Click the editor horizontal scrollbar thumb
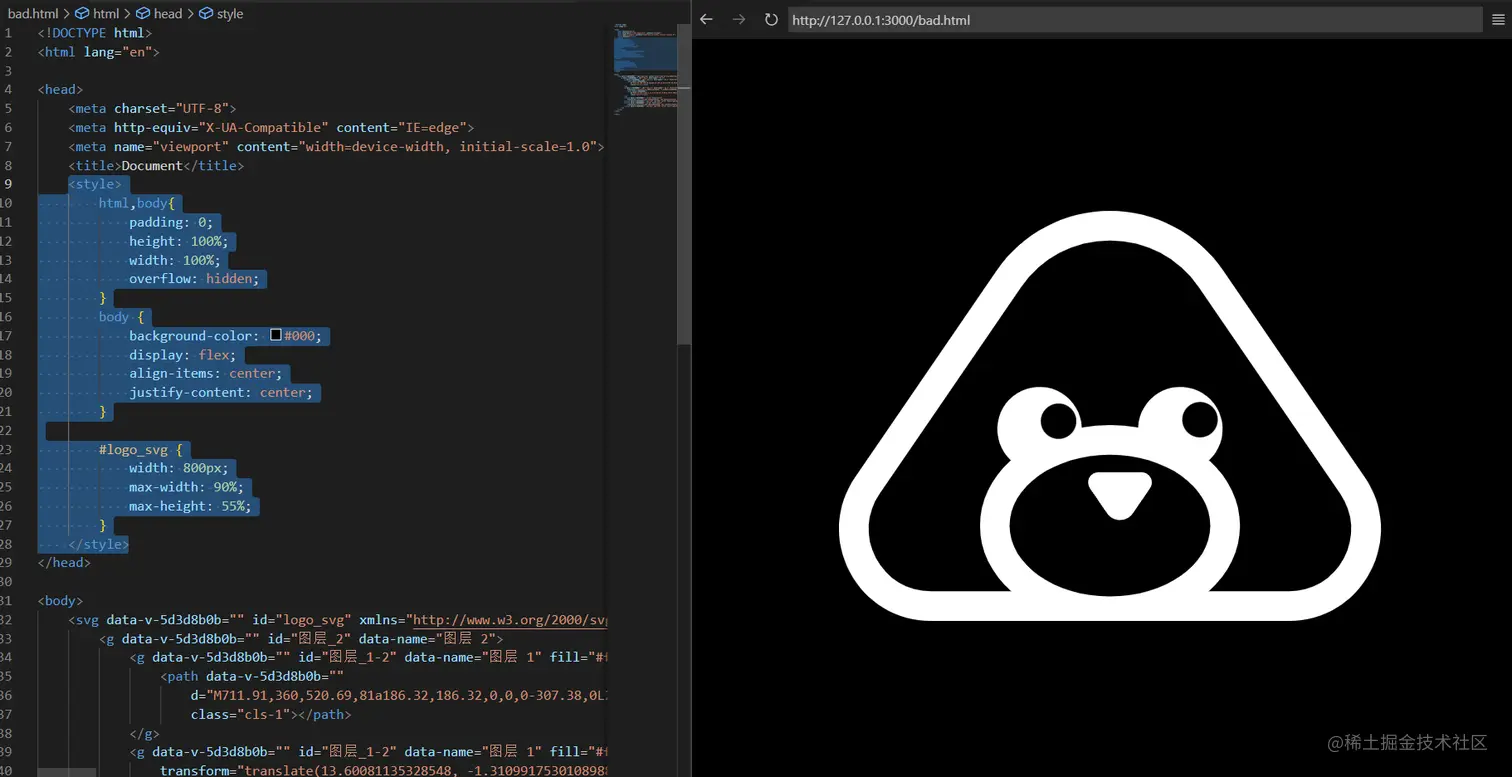 [67, 772]
